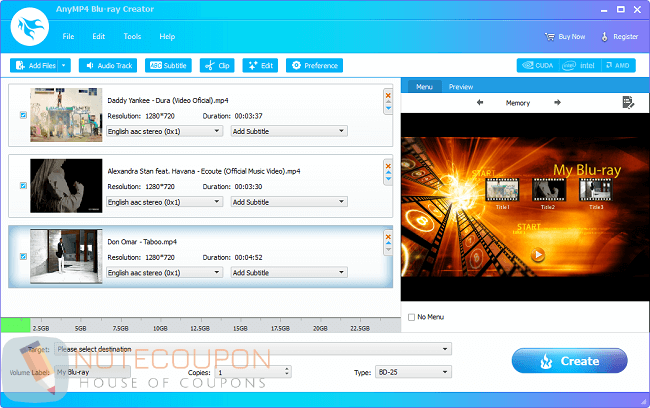Uncheck Alexandra Stan Ecoute video

pos(23,185)
